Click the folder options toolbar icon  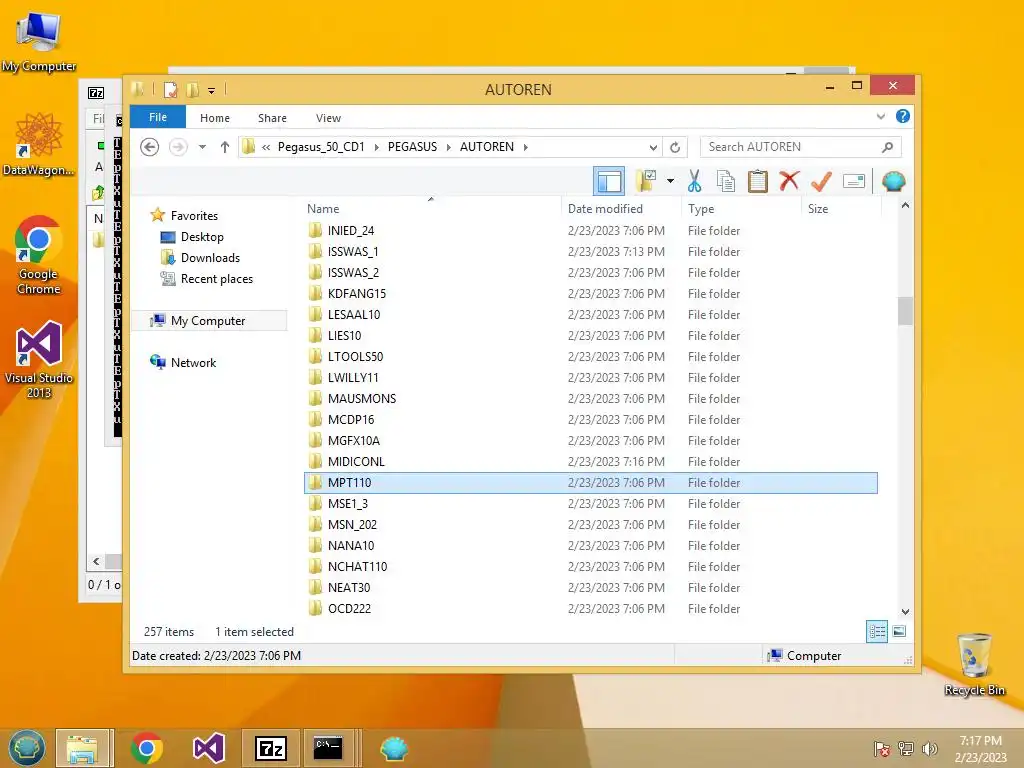click(646, 181)
